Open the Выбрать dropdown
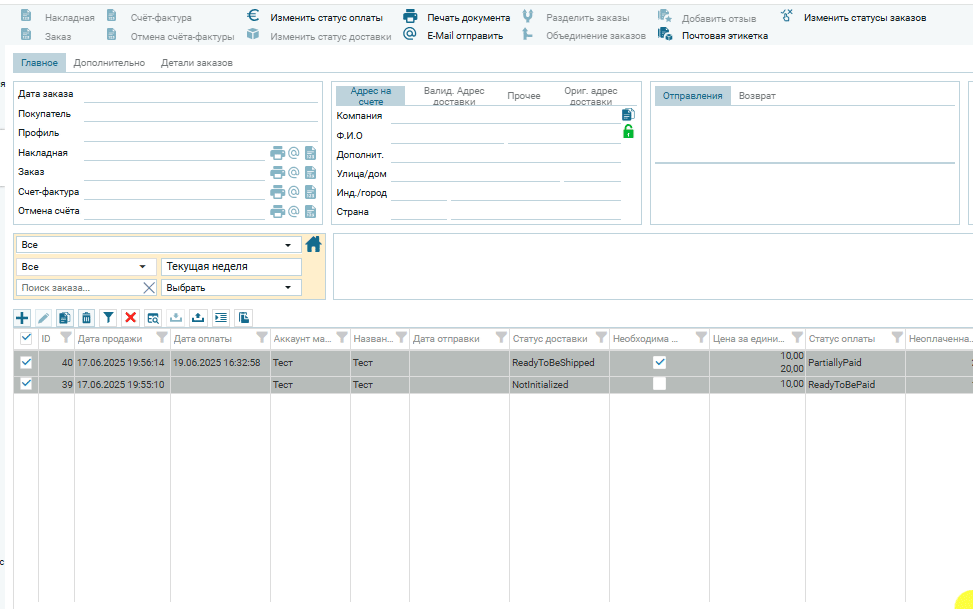The height and width of the screenshot is (609, 973). point(231,288)
